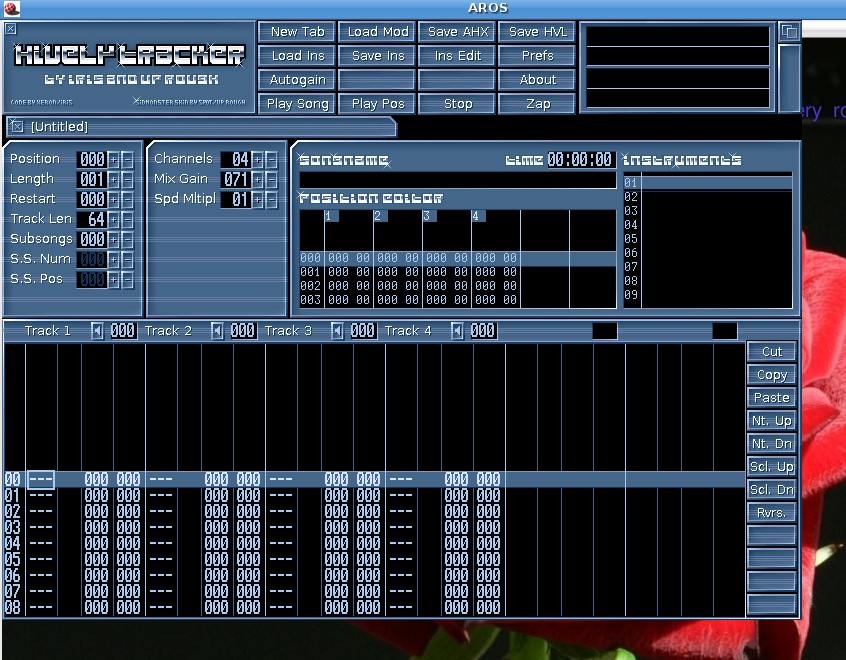846x660 pixels.
Task: Increase Channels count with plus
Action: click(x=258, y=160)
